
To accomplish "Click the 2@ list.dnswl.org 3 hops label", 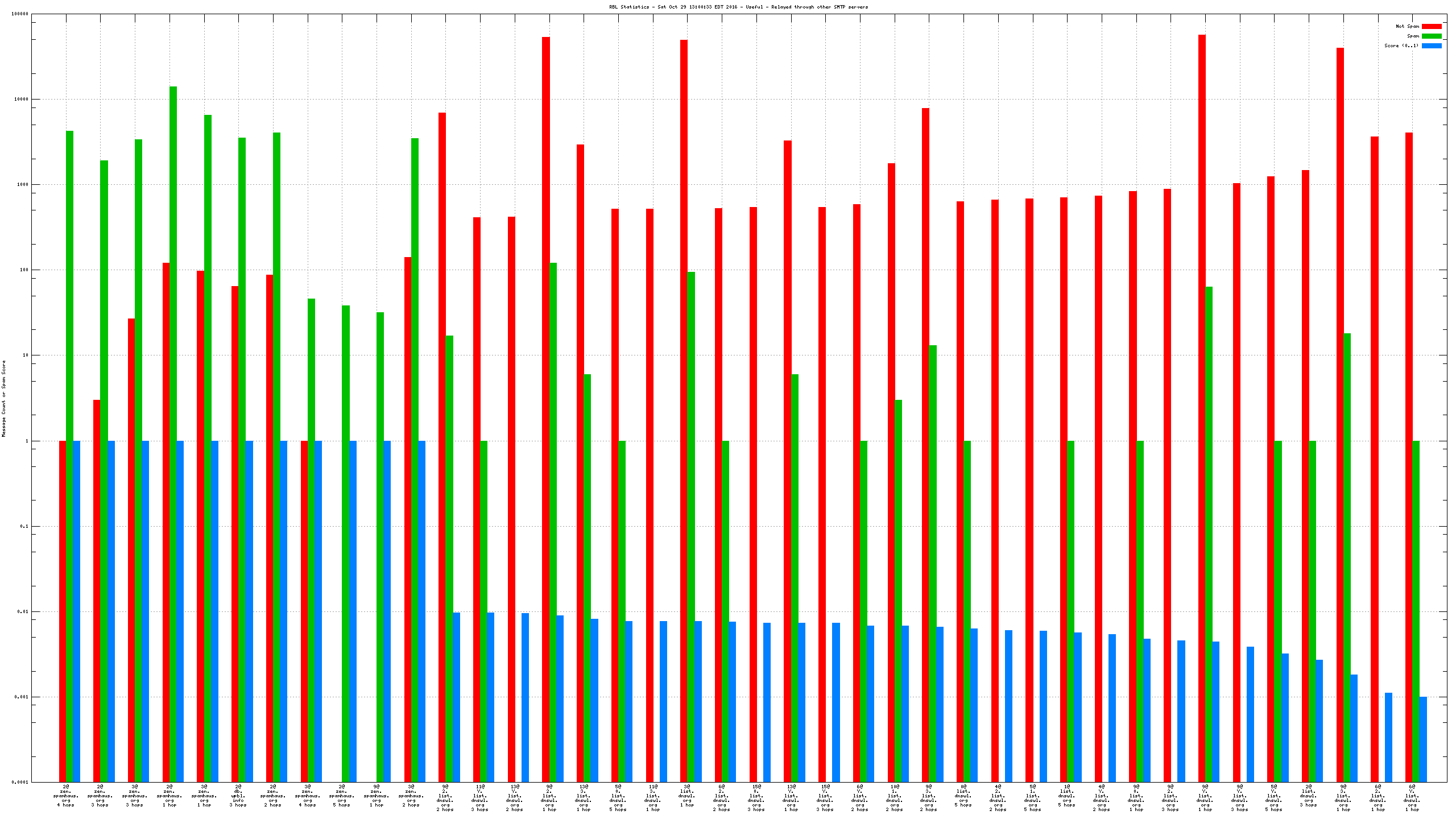I will [1309, 796].
